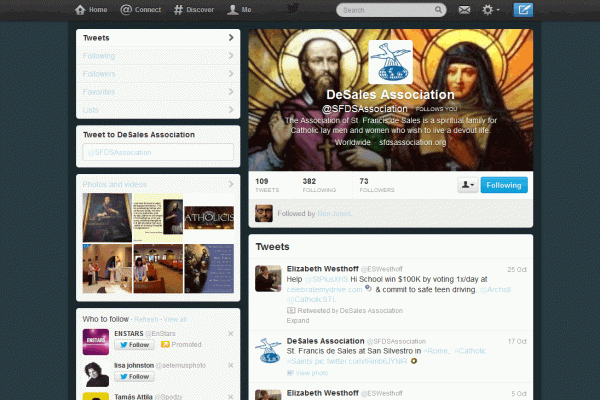Open church altar ceremony photo thumbnail
Screen dimensions: 600x400
pyautogui.click(x=107, y=268)
